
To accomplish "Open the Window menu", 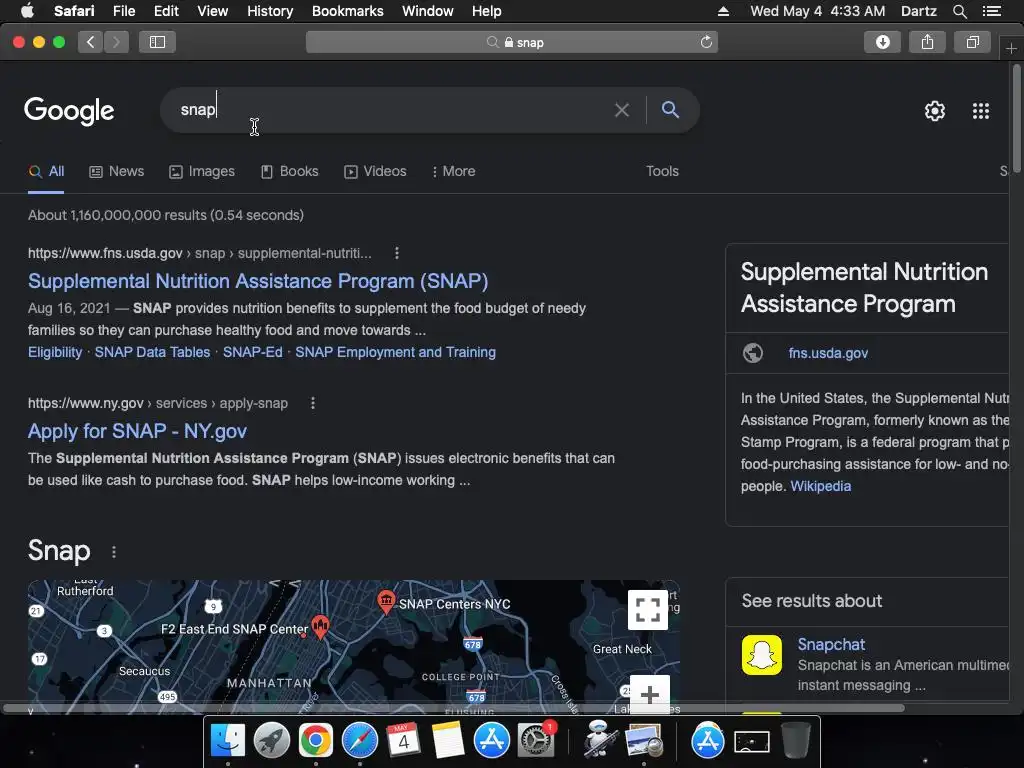I will pos(427,11).
